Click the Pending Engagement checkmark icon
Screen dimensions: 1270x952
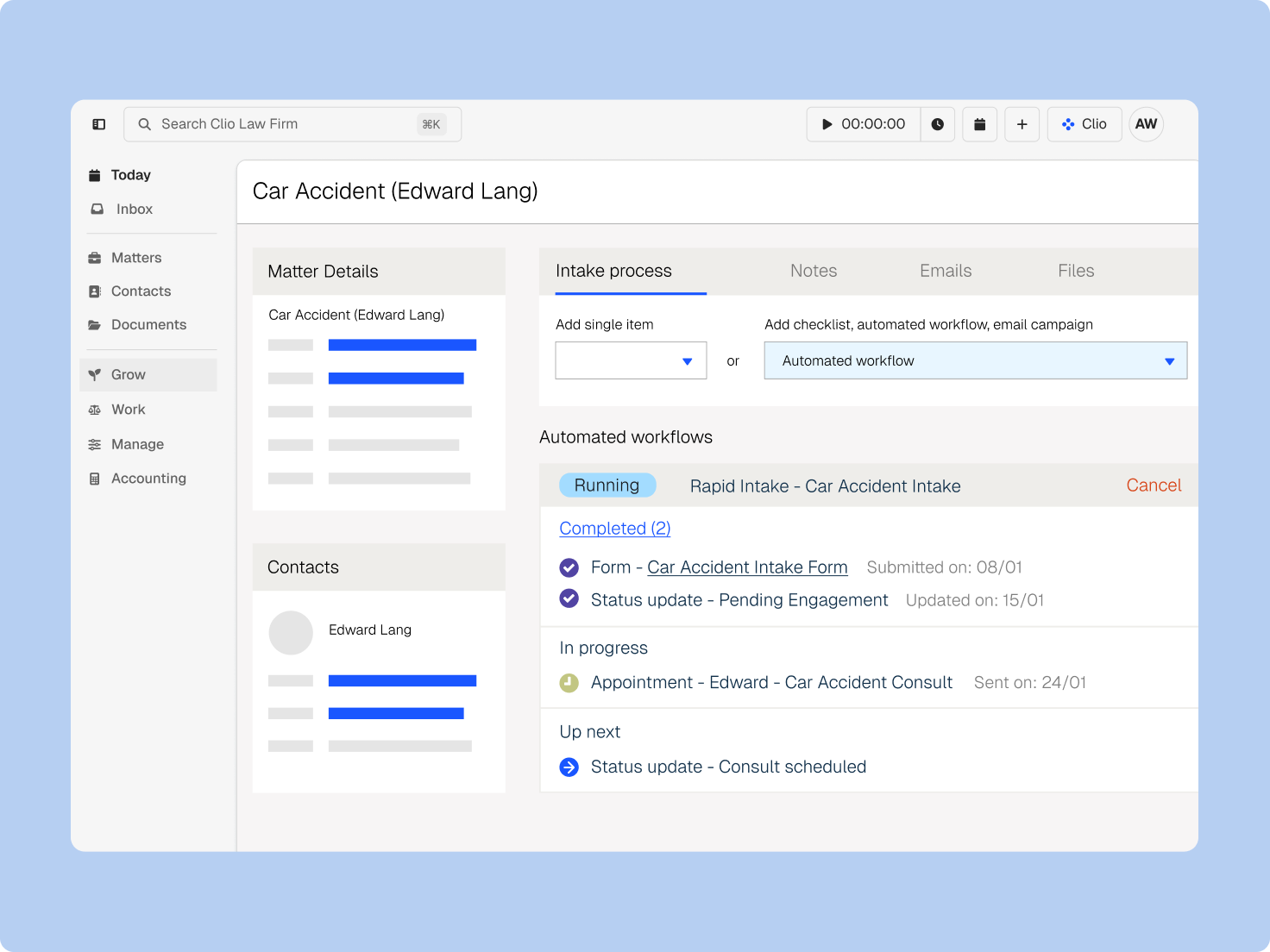(569, 598)
